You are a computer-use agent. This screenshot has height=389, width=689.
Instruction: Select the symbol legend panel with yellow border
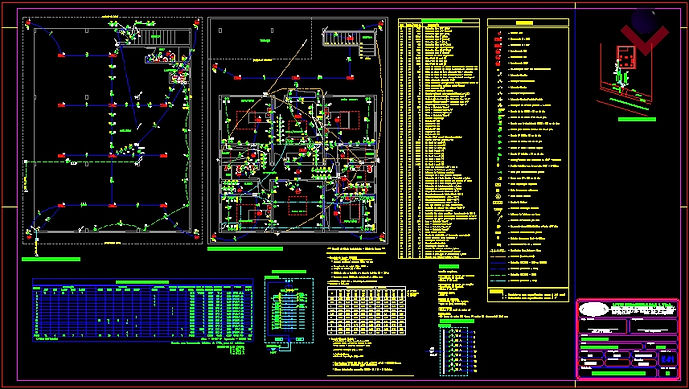click(x=528, y=160)
